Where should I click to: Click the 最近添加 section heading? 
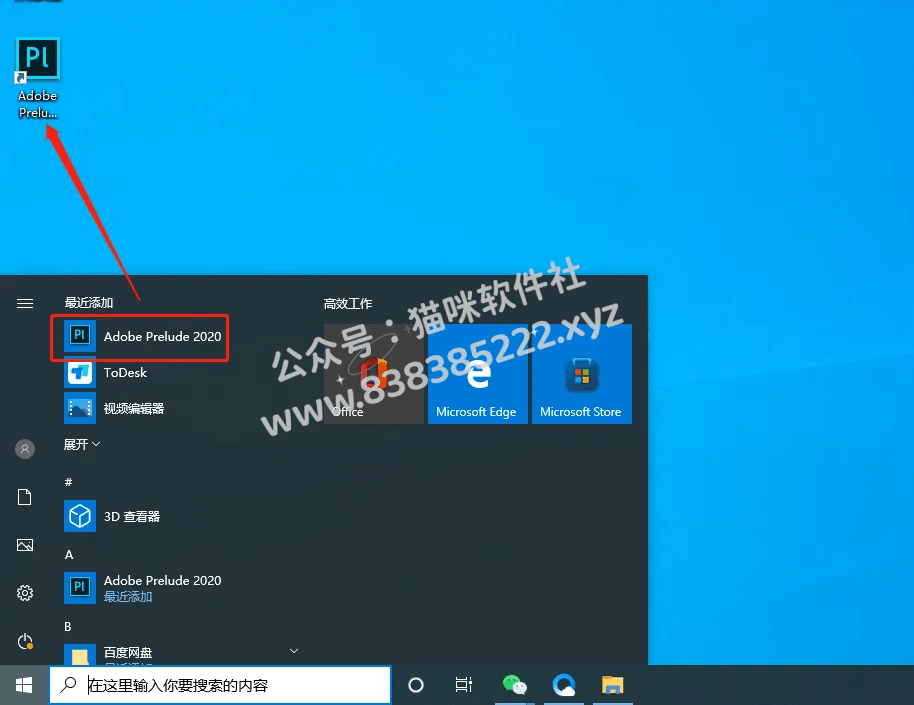point(89,302)
